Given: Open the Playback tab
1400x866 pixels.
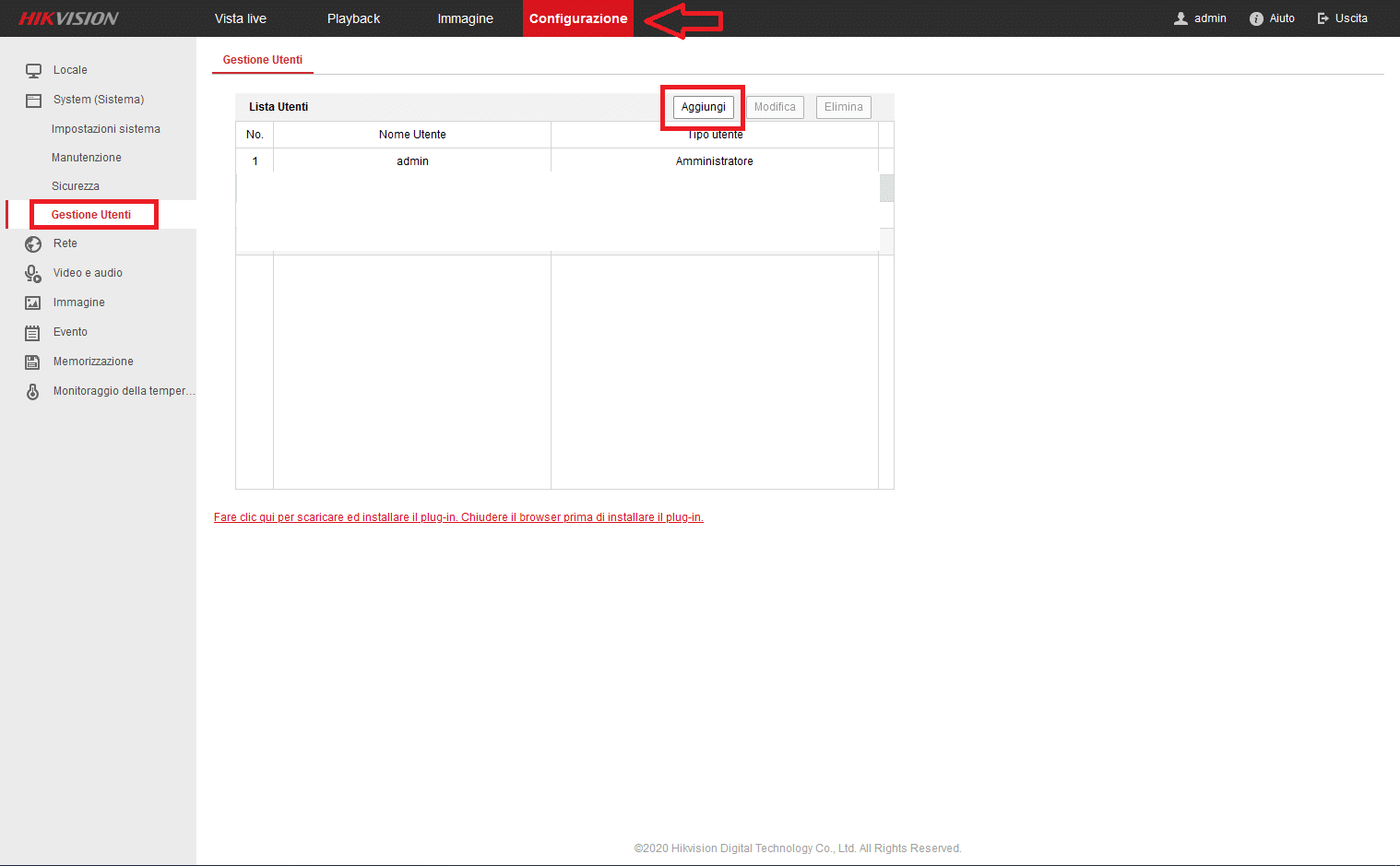Looking at the screenshot, I should 353,18.
